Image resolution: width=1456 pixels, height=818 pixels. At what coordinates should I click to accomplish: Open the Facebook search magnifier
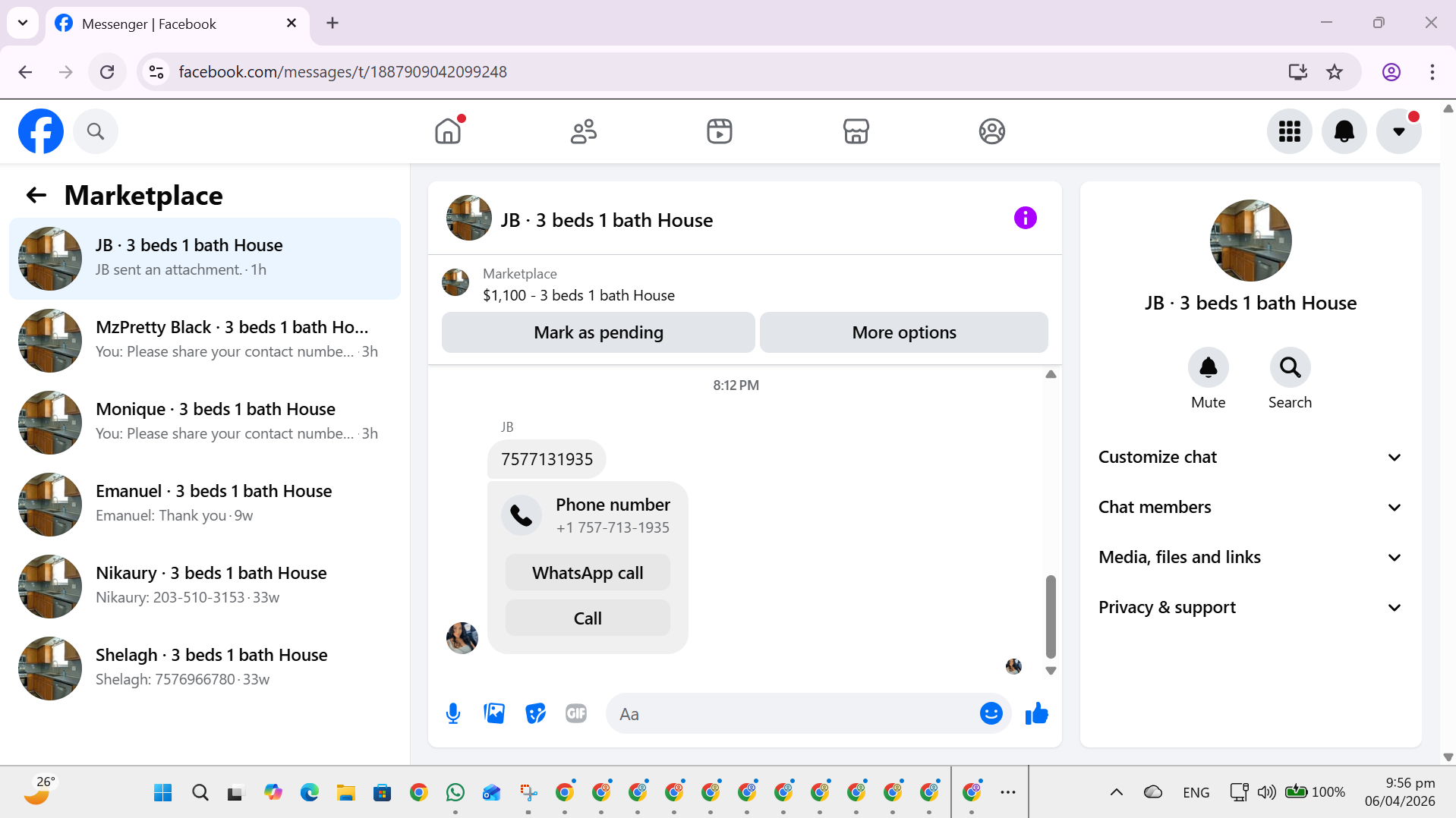click(96, 131)
